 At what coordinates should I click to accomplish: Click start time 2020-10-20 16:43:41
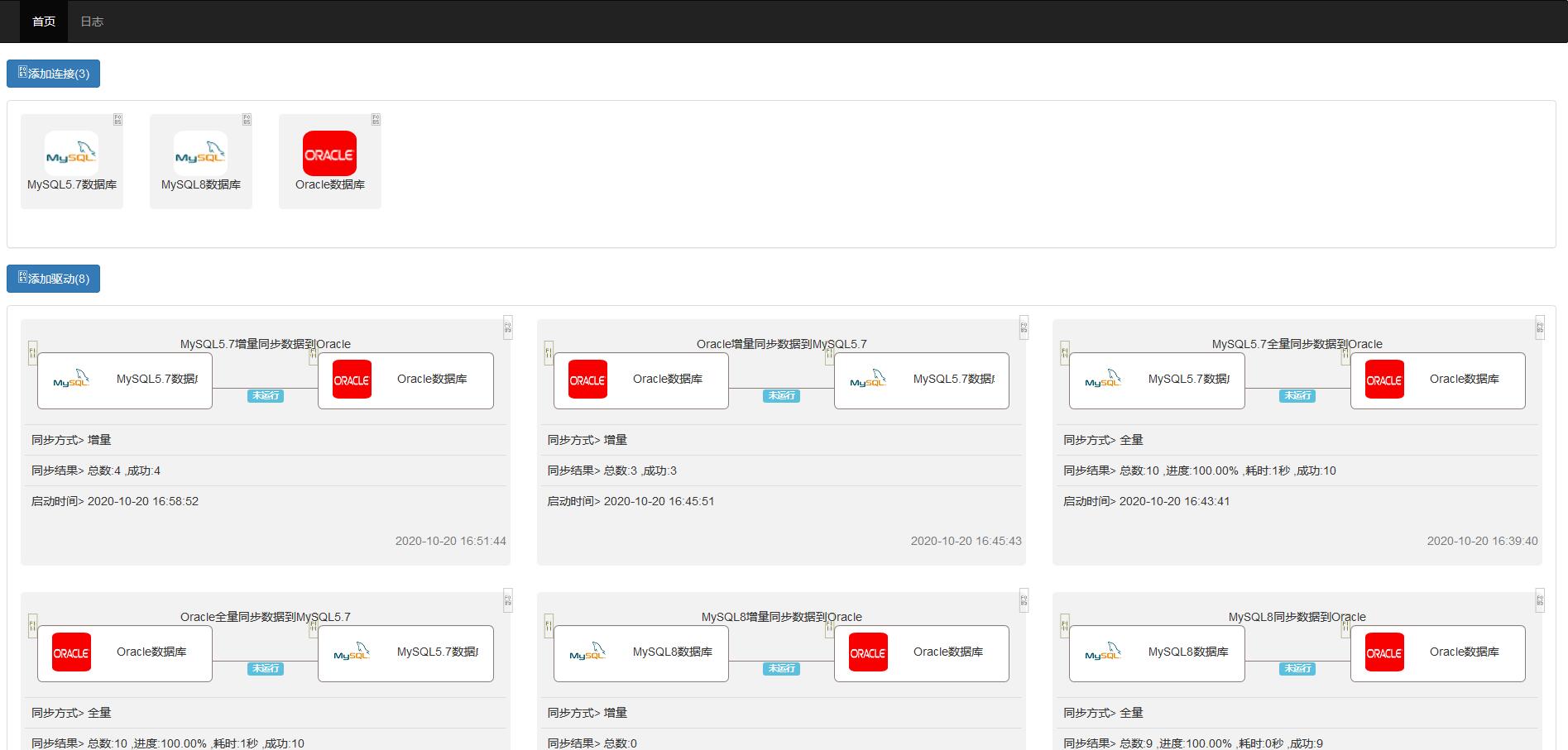point(1175,501)
